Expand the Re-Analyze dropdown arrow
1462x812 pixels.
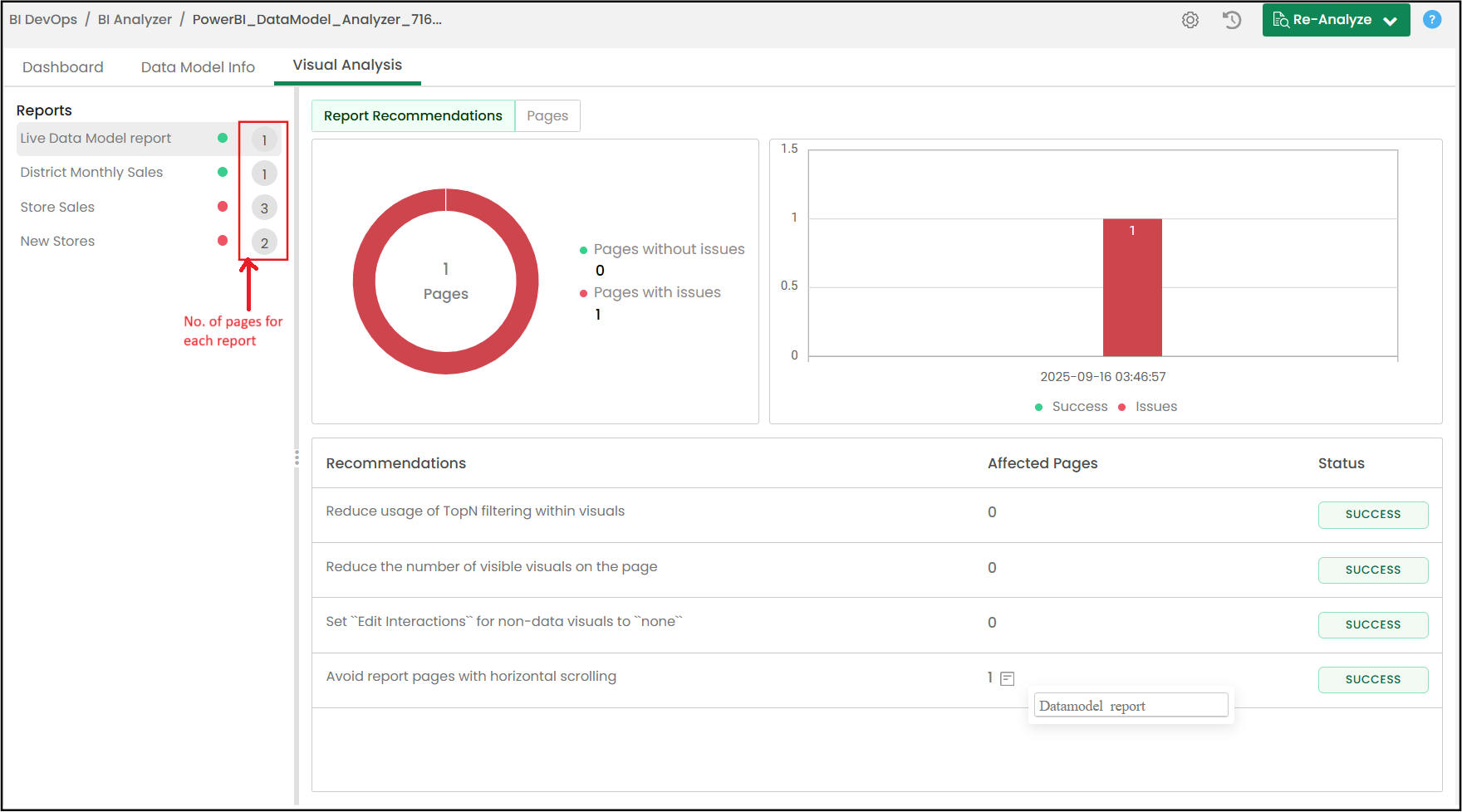point(1391,21)
